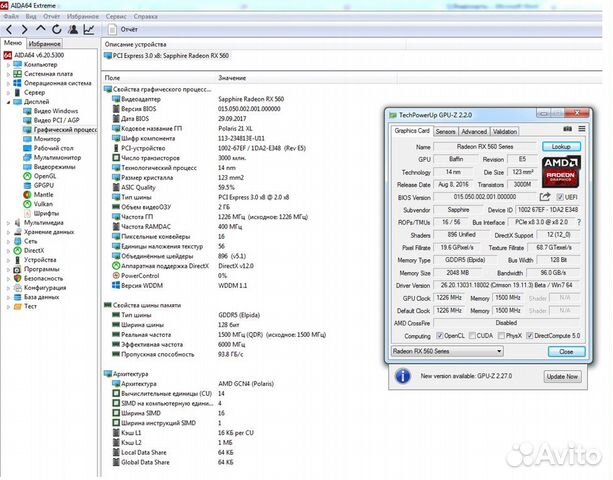Switch to GPU-Z Validation tab

coord(505,132)
